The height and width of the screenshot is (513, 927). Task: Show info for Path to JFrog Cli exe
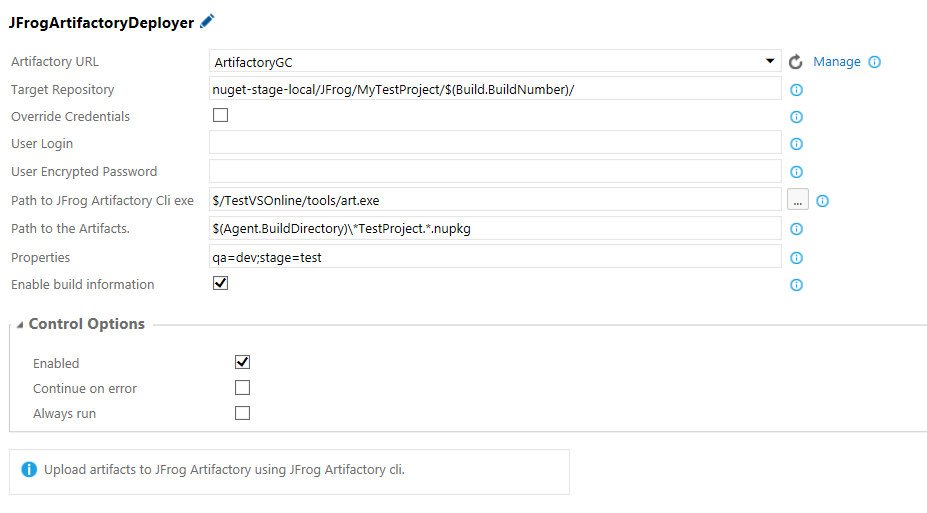point(822,201)
